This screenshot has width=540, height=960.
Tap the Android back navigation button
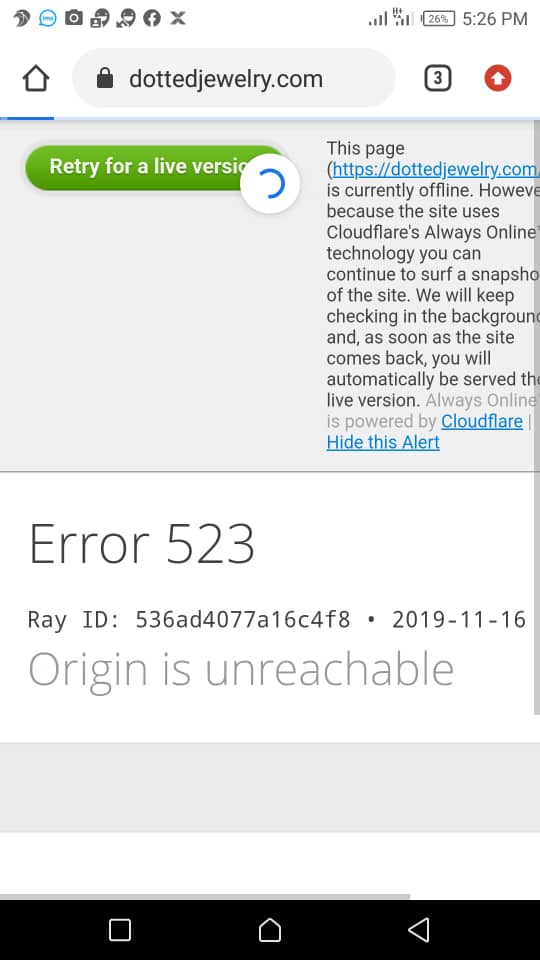[419, 930]
